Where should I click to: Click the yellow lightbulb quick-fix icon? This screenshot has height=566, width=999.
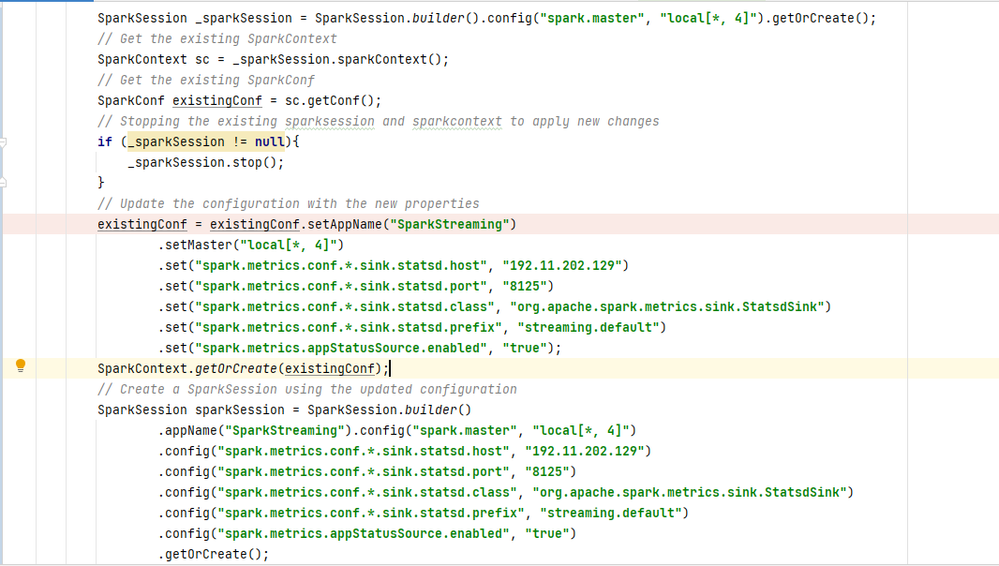19,367
